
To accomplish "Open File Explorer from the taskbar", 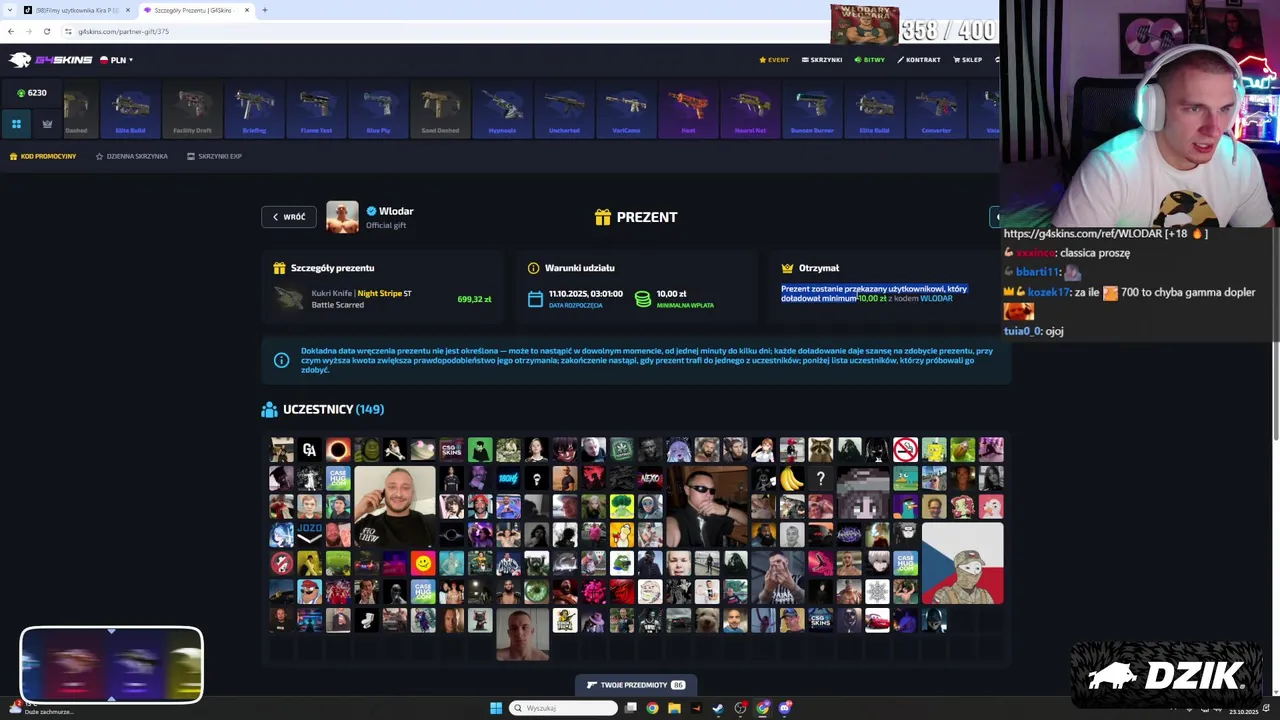I will pyautogui.click(x=674, y=708).
